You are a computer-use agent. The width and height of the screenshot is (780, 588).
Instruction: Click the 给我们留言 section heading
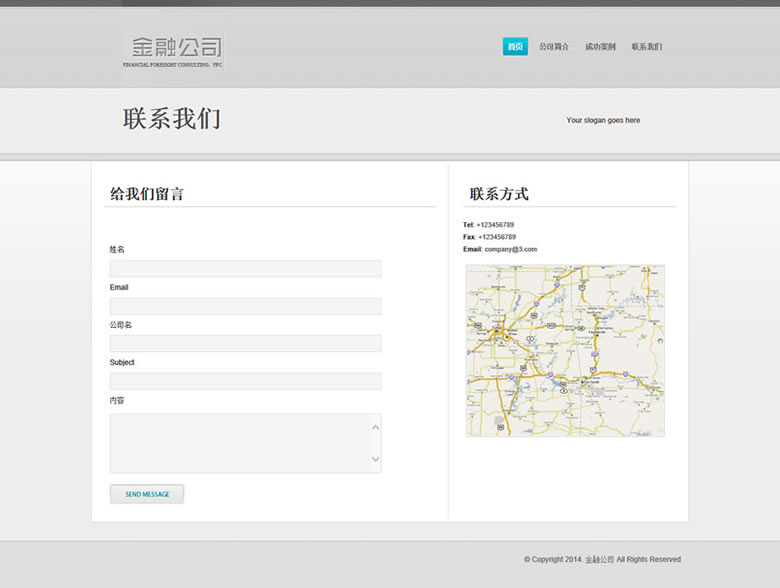(147, 194)
